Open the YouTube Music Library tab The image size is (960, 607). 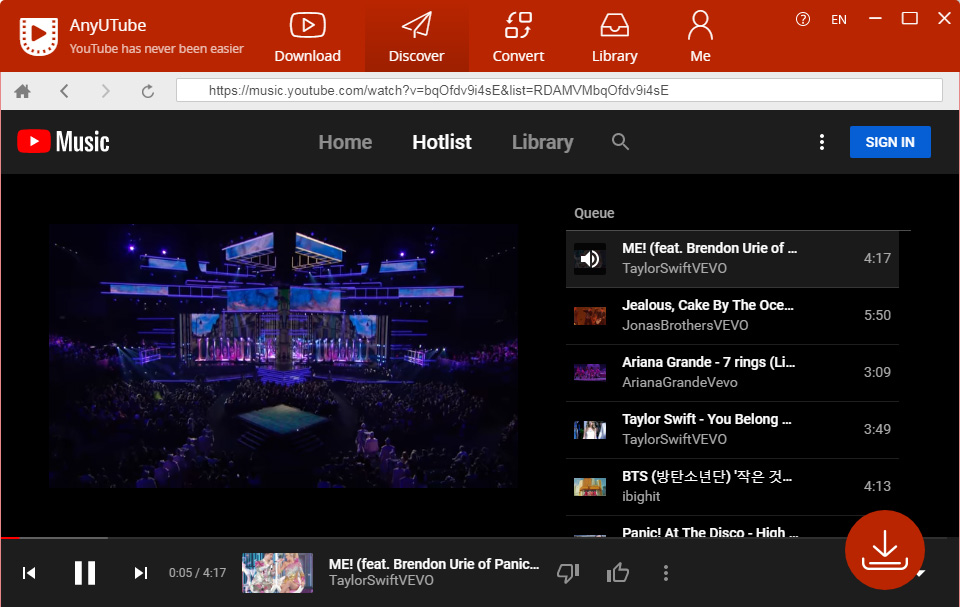pos(542,142)
